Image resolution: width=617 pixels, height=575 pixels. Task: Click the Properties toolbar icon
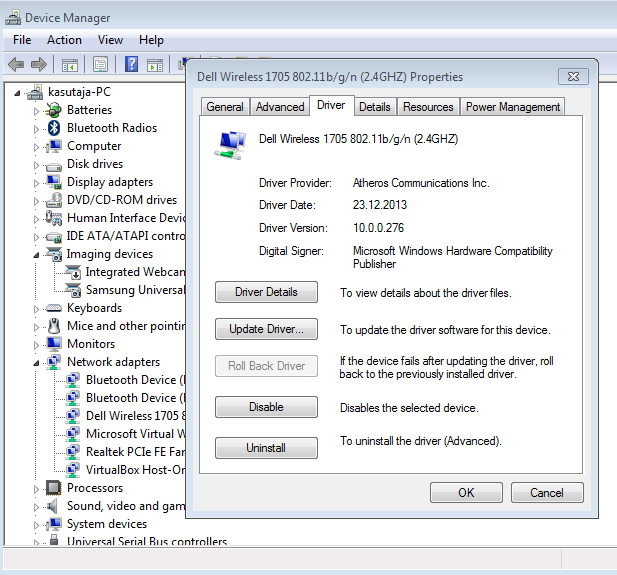[100, 64]
